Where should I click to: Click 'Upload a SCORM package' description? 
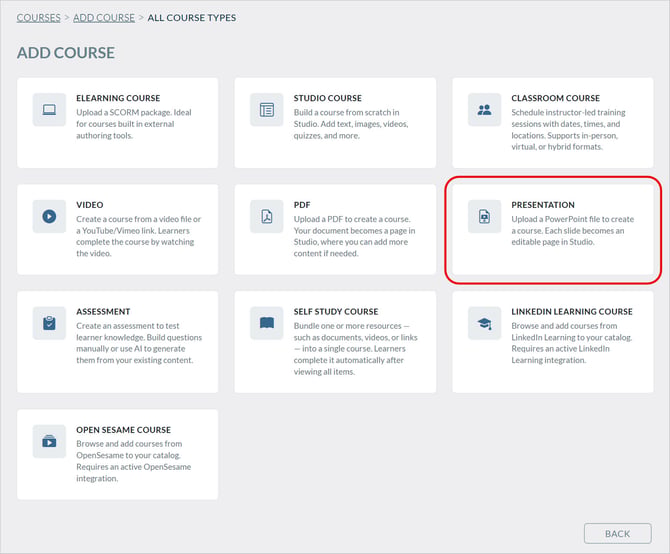pos(134,124)
